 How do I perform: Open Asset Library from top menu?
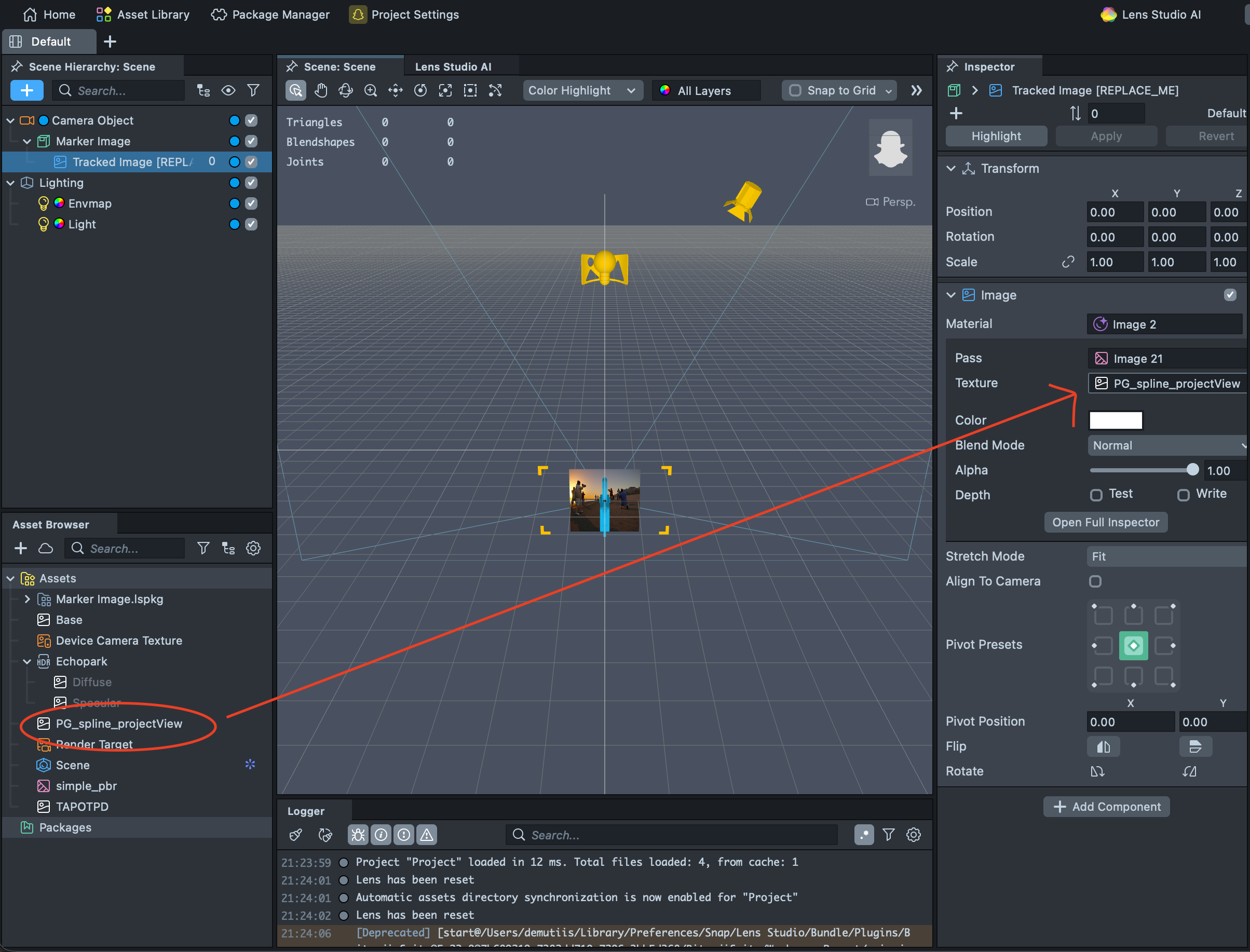pyautogui.click(x=143, y=15)
